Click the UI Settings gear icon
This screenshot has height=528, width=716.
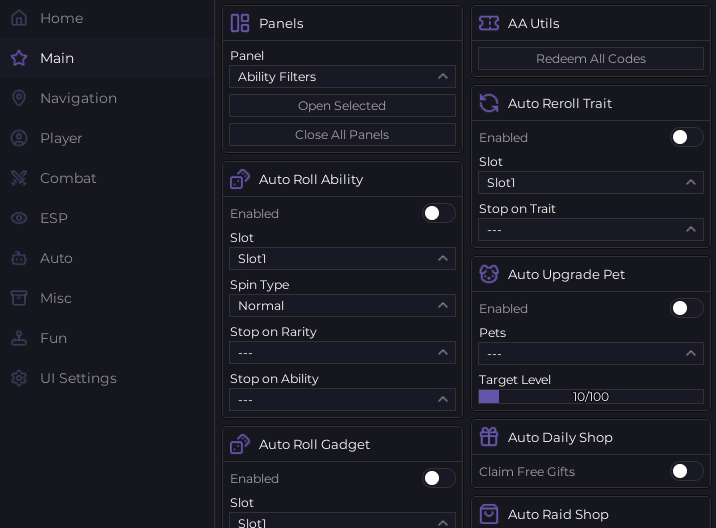click(x=19, y=378)
